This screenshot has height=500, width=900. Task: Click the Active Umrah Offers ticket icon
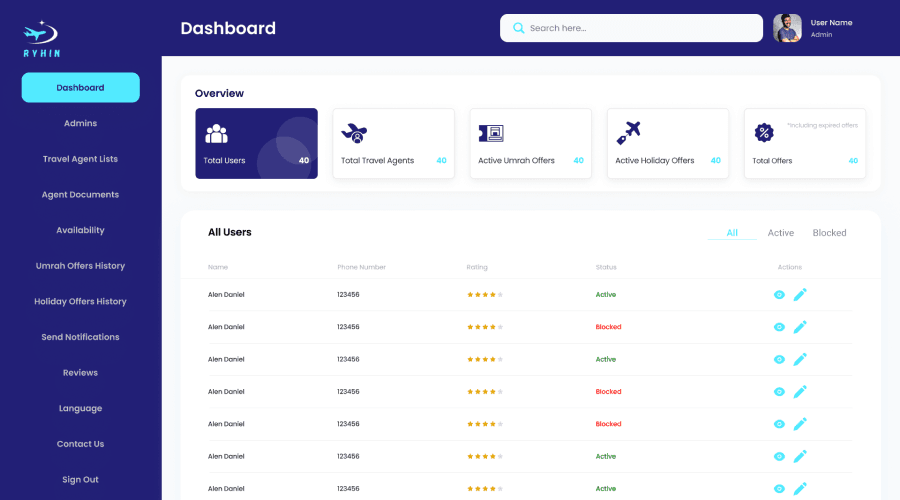[x=490, y=133]
